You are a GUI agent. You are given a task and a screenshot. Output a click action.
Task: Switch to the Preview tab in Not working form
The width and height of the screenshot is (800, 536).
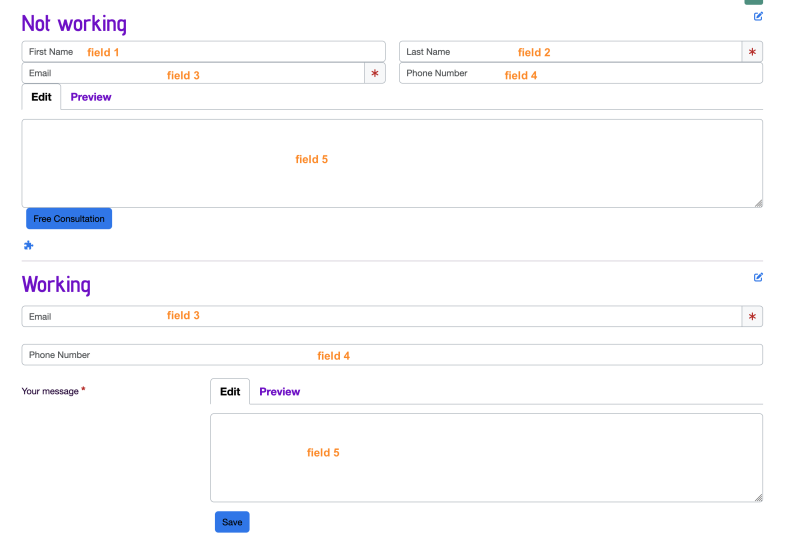click(91, 97)
